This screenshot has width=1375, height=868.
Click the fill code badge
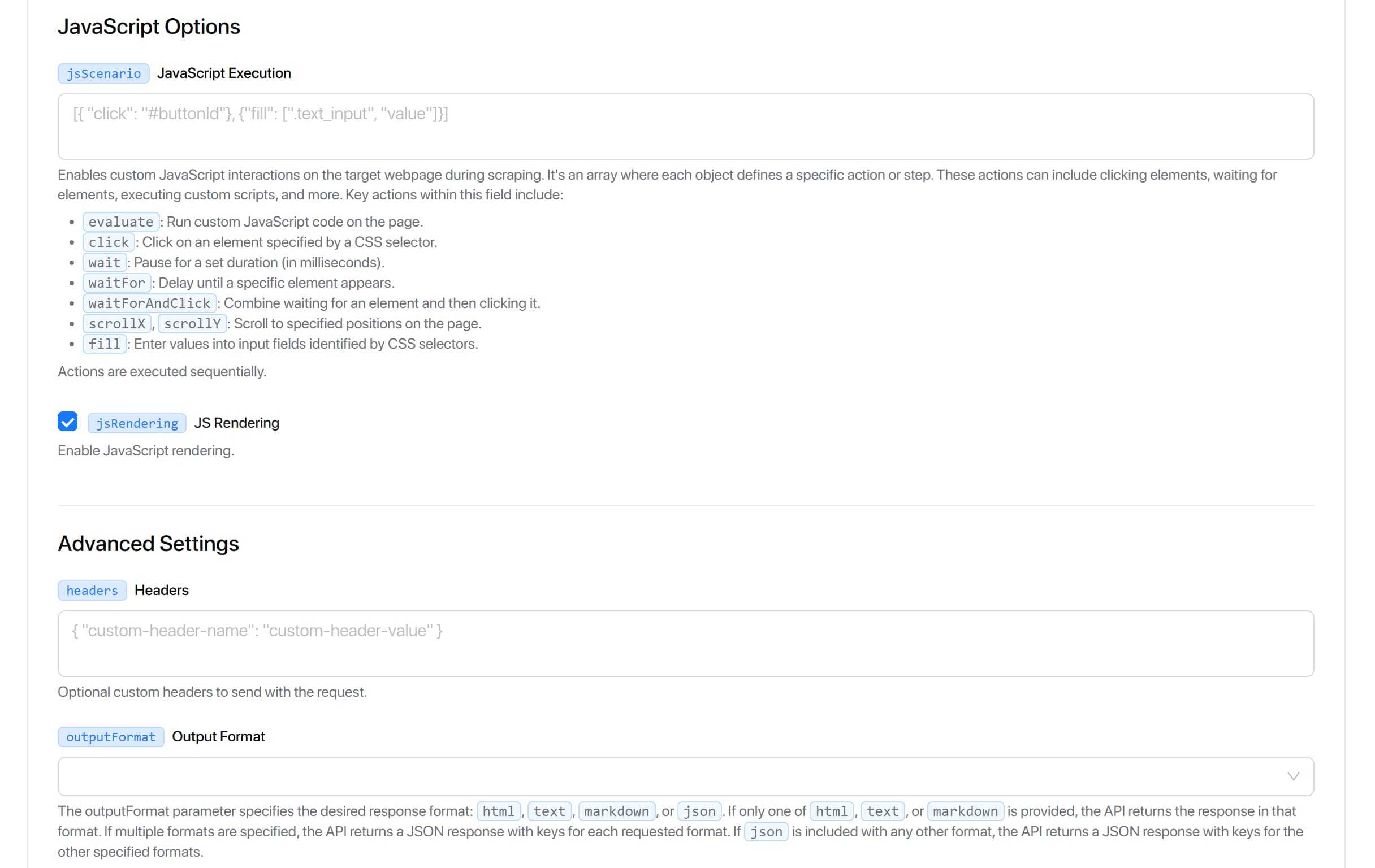105,344
